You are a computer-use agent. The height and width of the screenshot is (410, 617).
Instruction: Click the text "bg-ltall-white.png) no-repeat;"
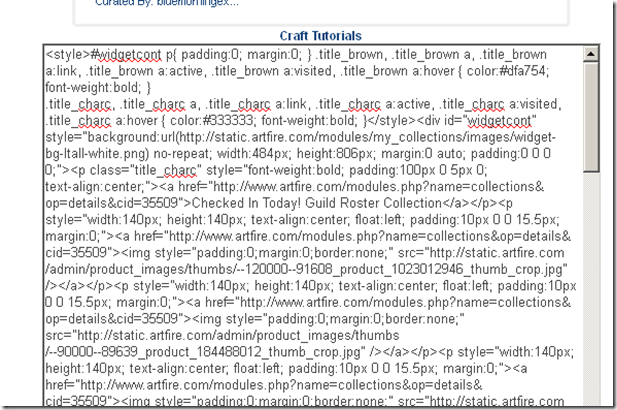[x=127, y=153]
